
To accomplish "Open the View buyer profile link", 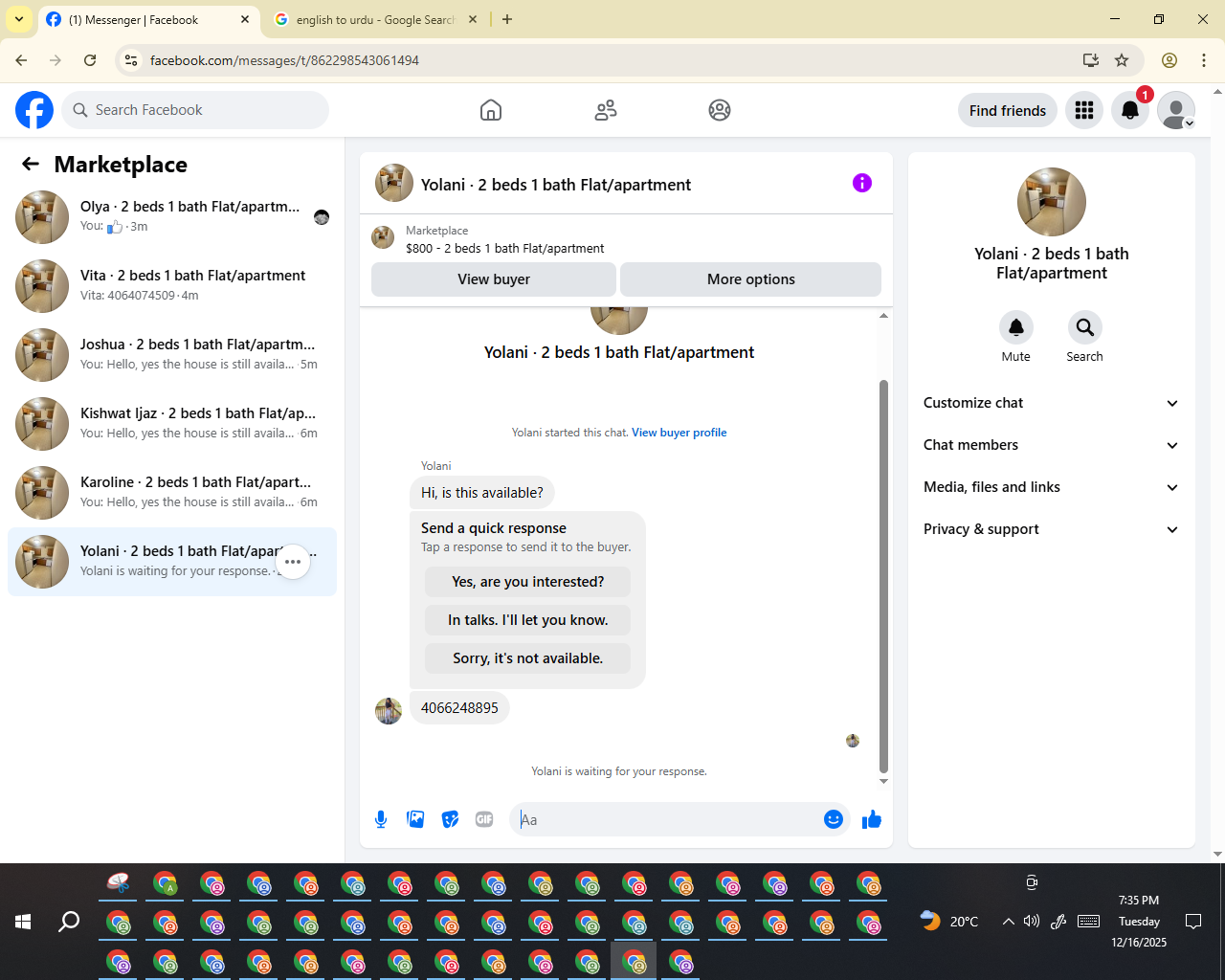I will tap(679, 433).
